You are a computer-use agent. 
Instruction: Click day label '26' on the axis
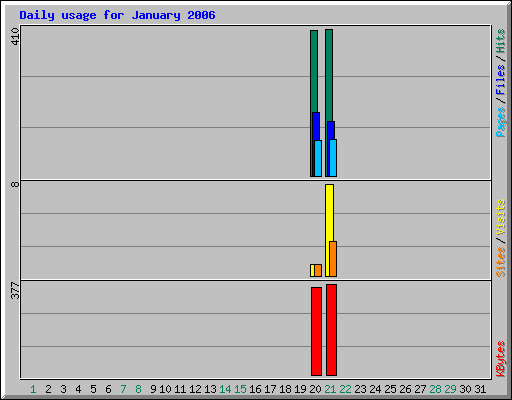(405, 389)
